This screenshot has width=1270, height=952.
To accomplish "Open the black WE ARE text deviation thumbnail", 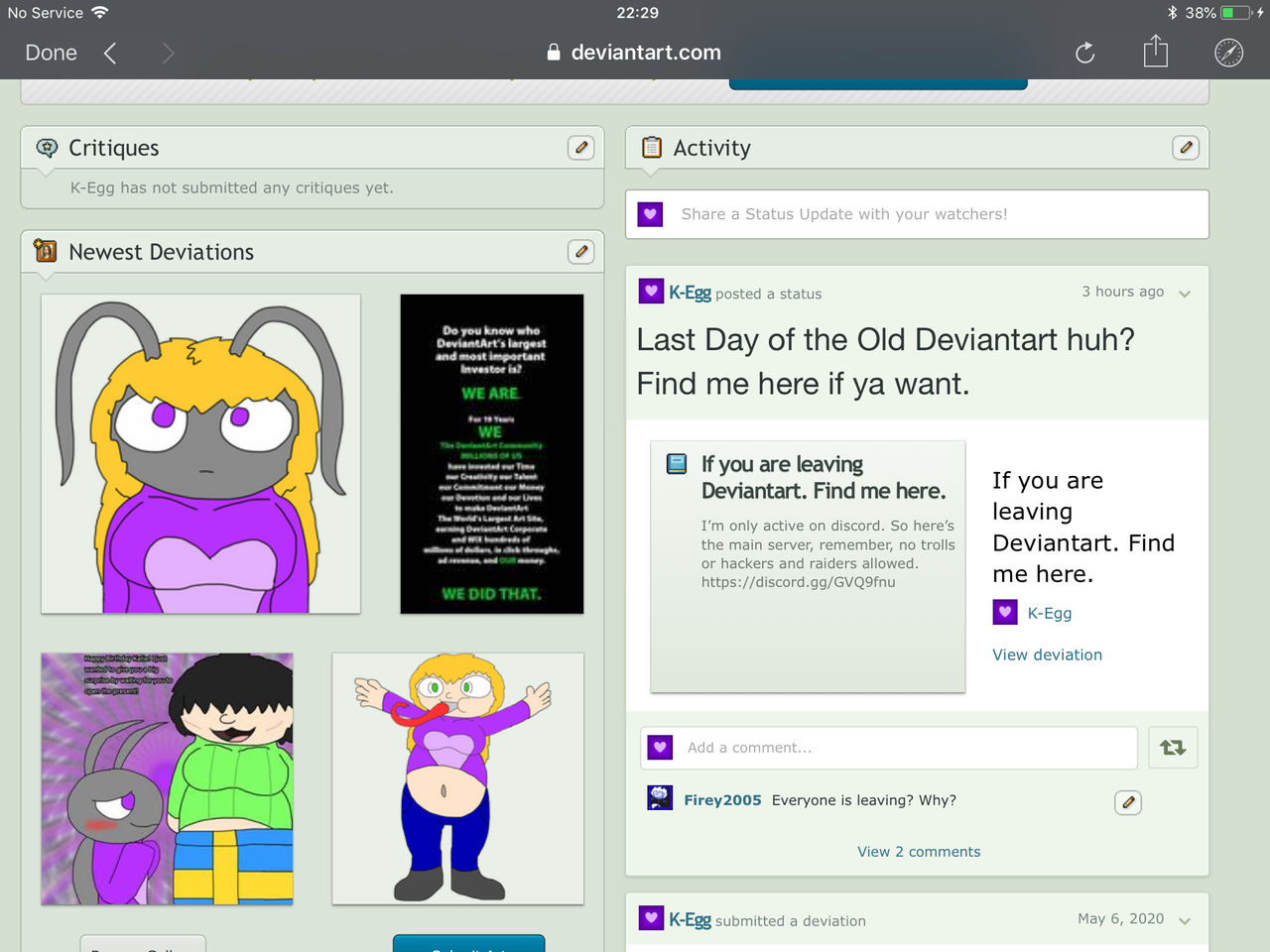I will point(492,454).
